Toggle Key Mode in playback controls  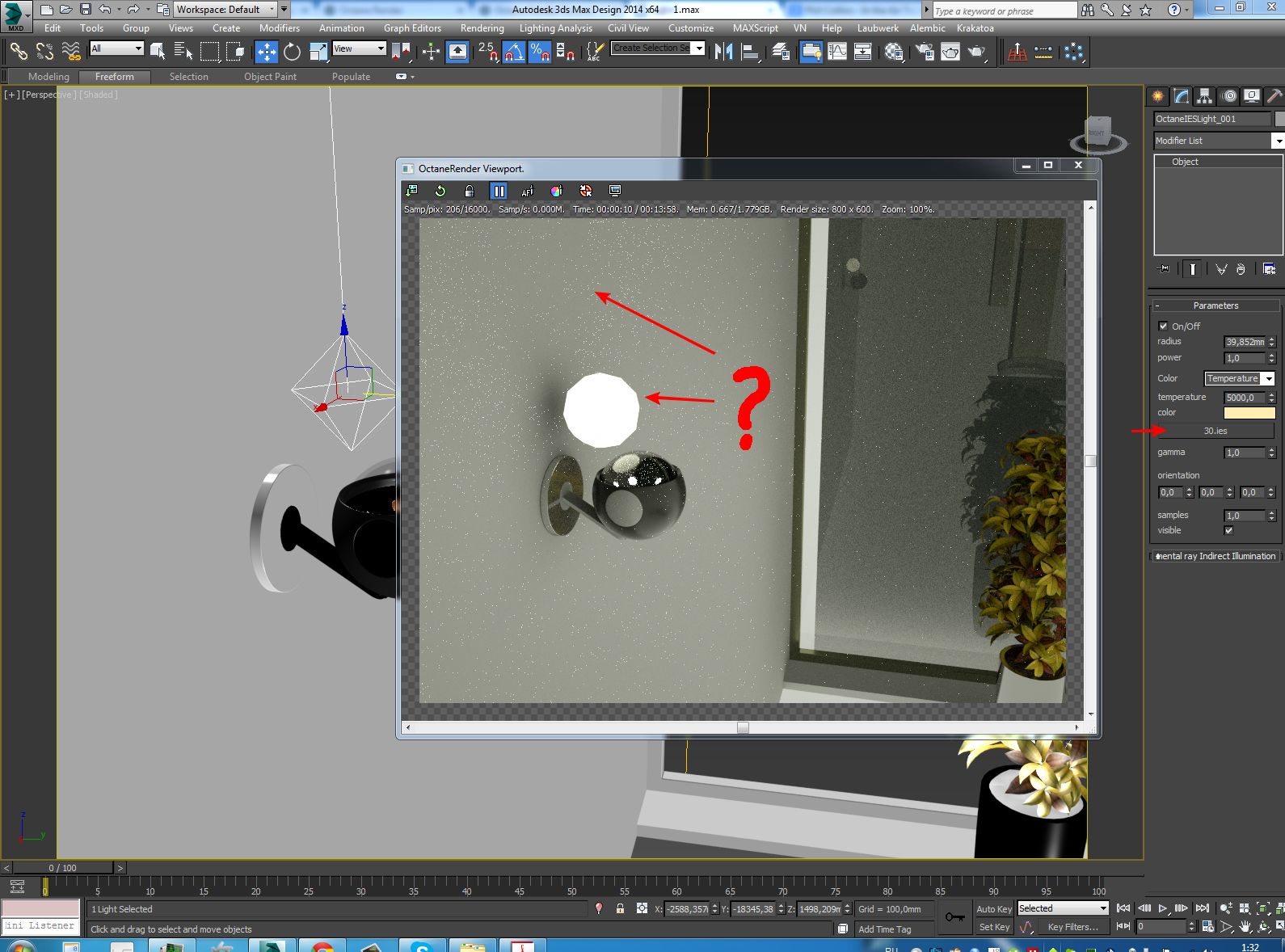click(1123, 926)
